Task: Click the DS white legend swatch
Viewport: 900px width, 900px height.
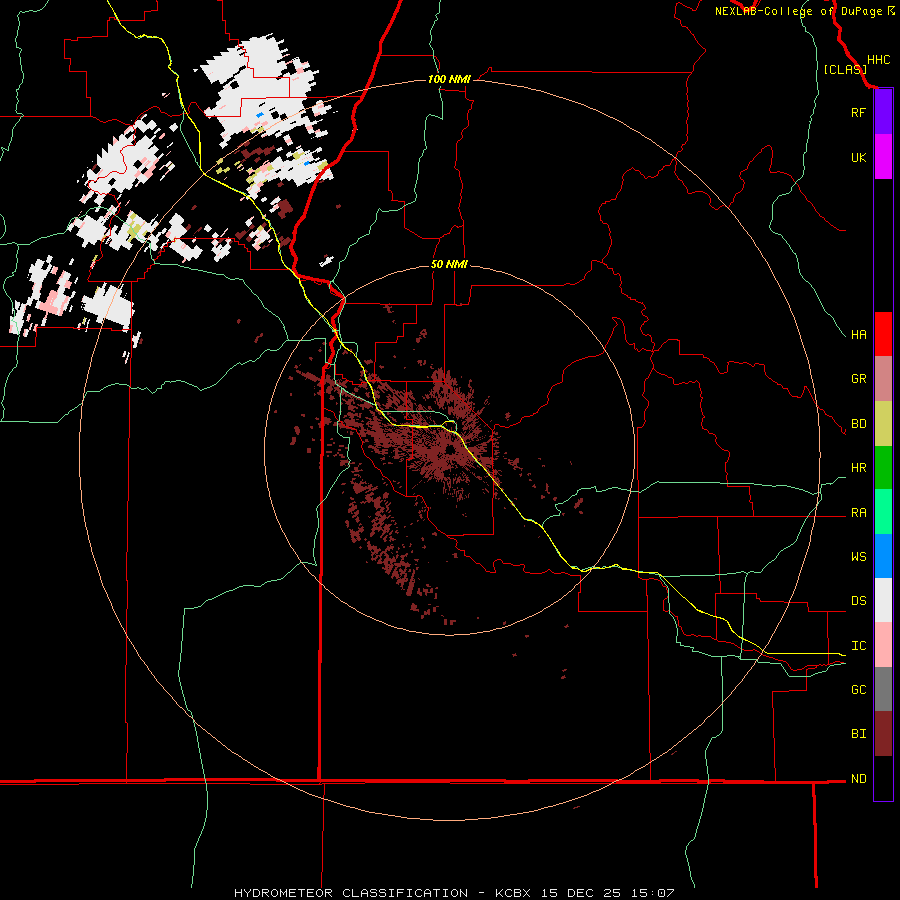Action: click(883, 600)
